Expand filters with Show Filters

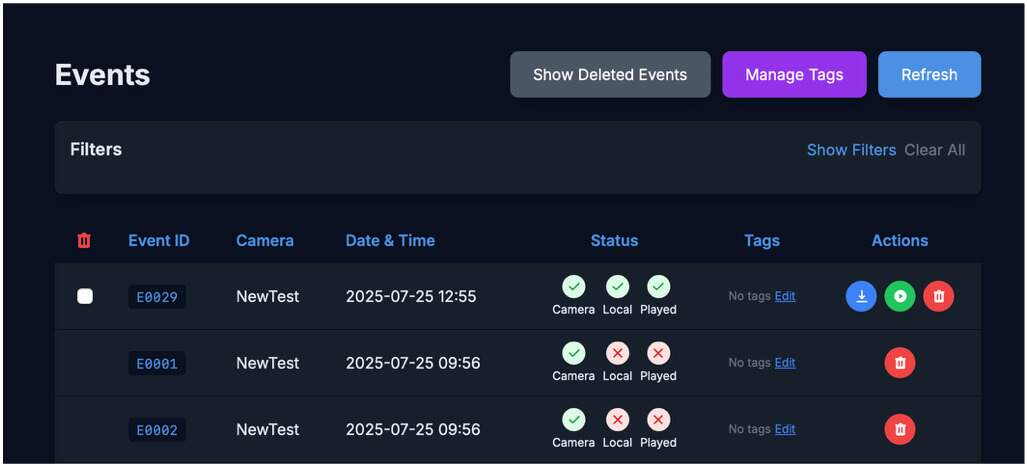(x=851, y=150)
